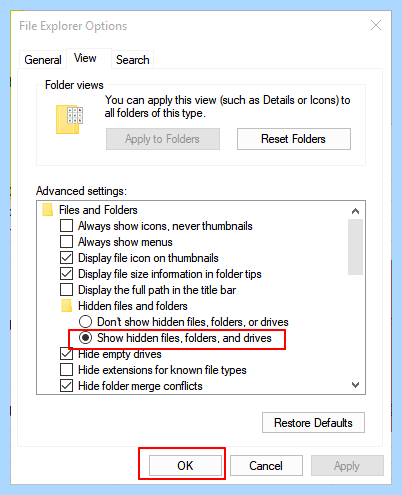Toggle Display file size information in folder tips
The height and width of the screenshot is (495, 402).
pos(66,274)
